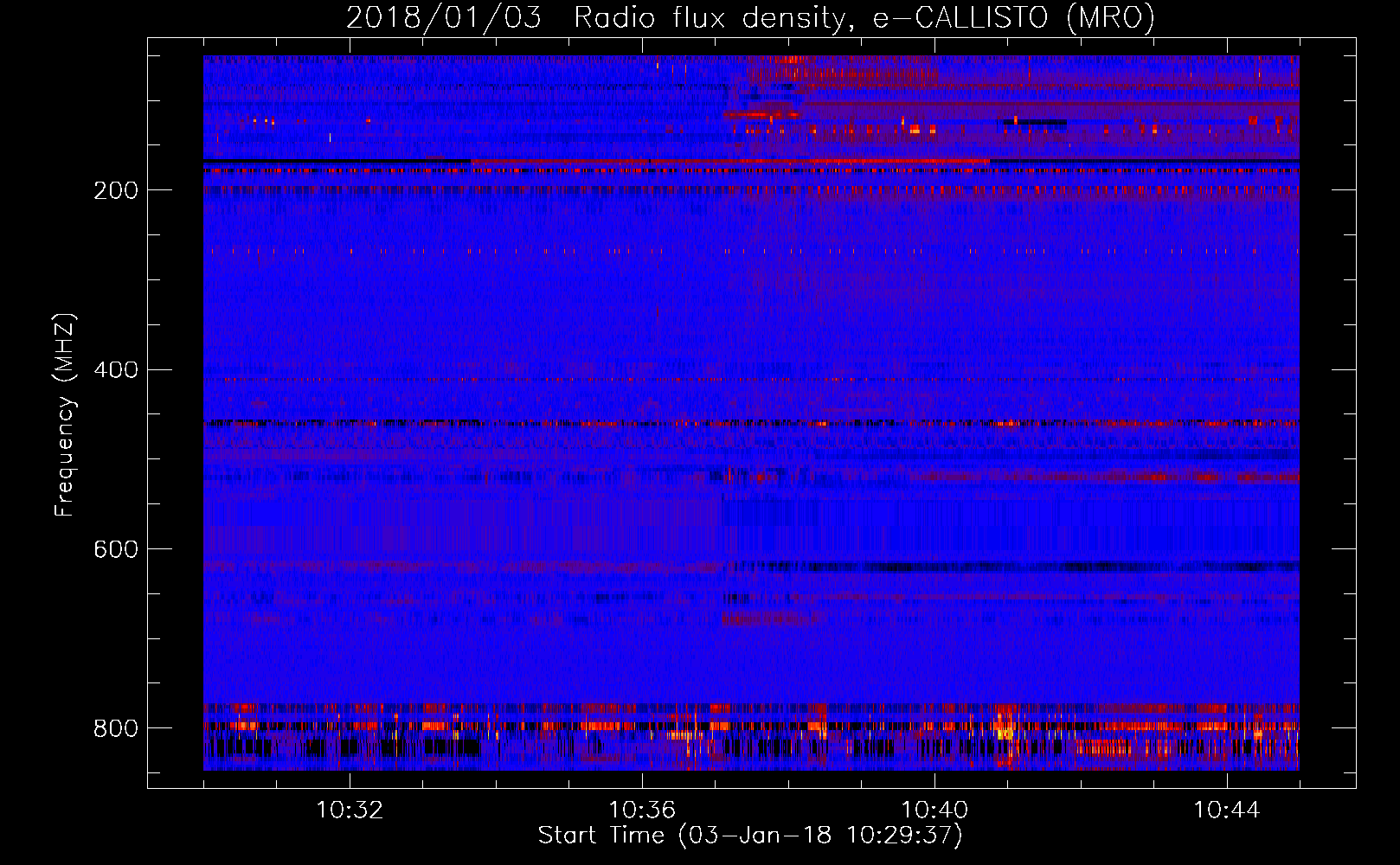
Task: Click the '200' frequency tick label
Action: click(x=116, y=190)
